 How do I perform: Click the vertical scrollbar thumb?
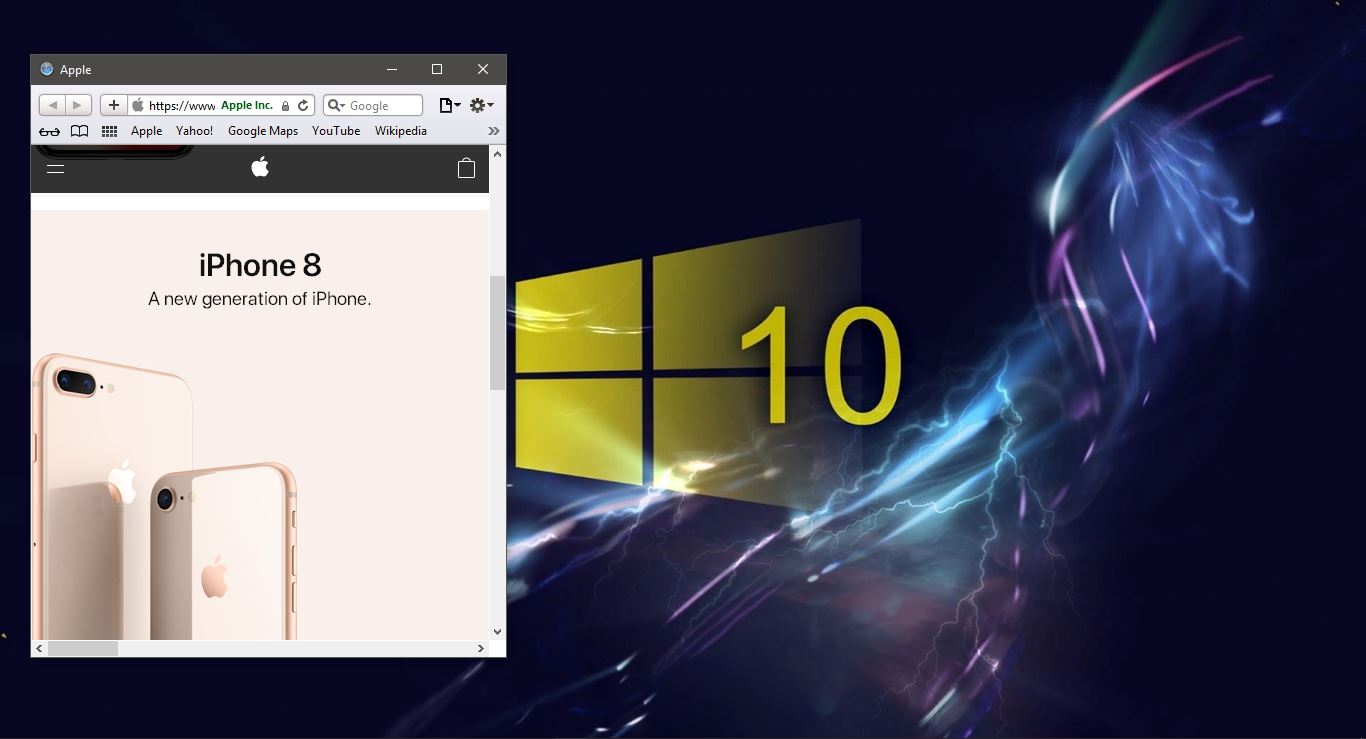coord(497,333)
